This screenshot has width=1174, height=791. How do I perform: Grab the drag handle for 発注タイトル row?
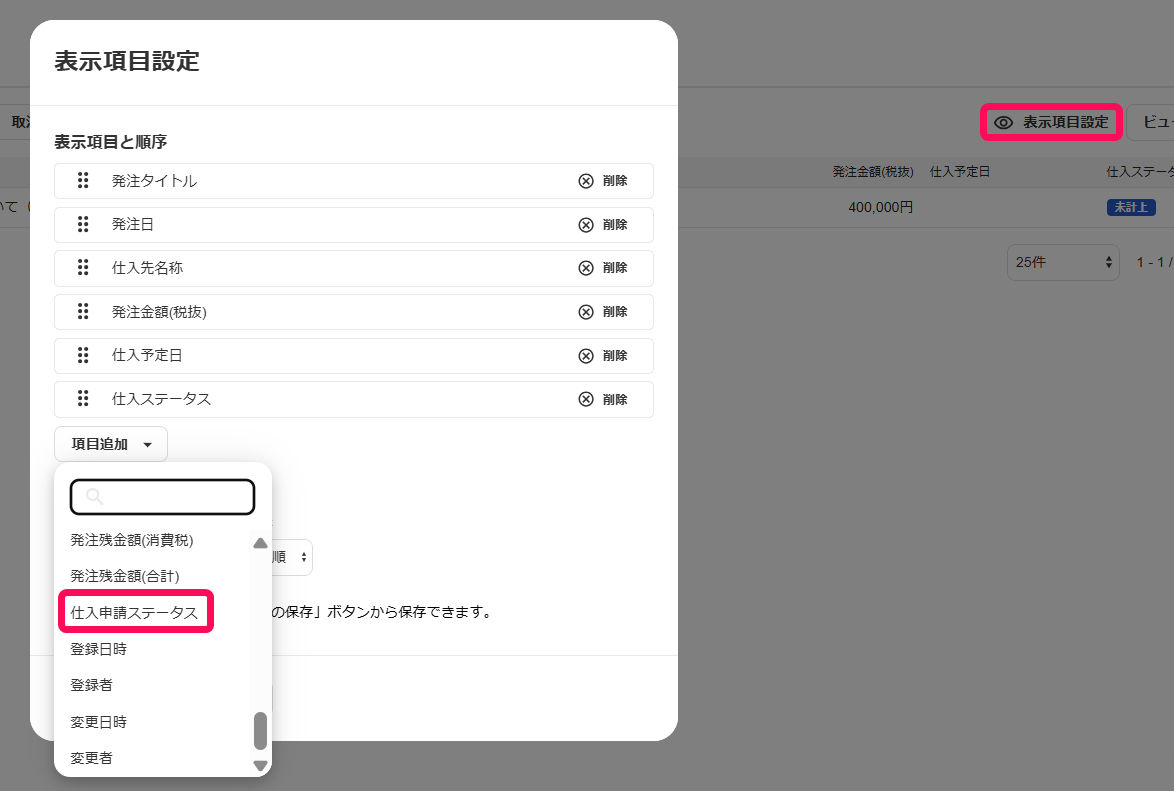pos(83,181)
